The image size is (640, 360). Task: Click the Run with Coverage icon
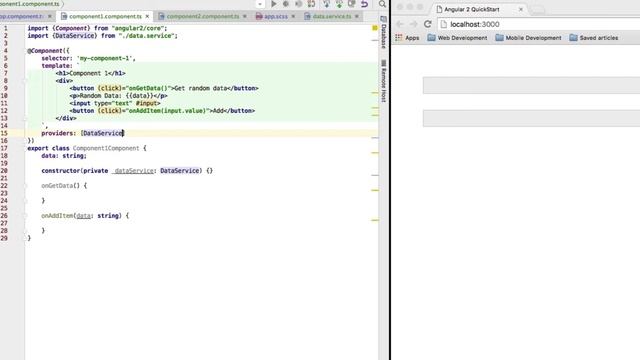point(298,4)
